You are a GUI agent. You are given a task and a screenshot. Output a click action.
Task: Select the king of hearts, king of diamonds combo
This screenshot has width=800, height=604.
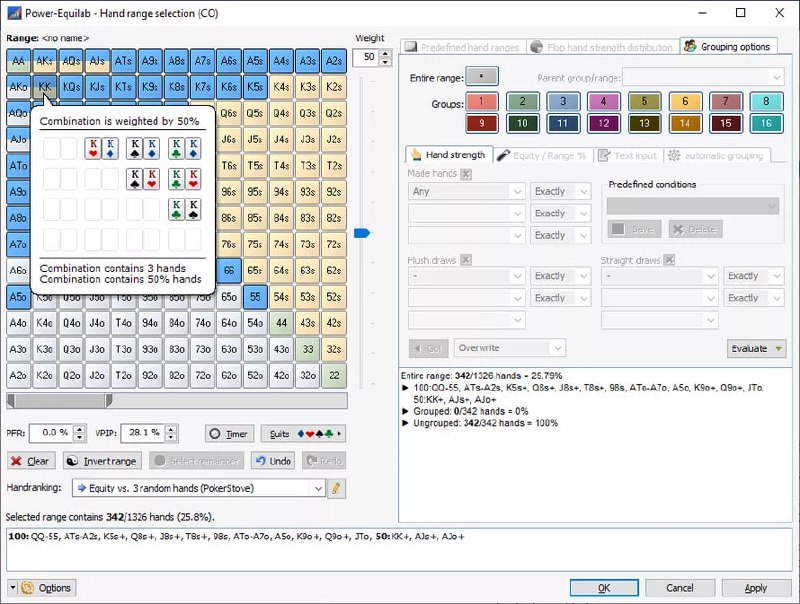click(102, 148)
